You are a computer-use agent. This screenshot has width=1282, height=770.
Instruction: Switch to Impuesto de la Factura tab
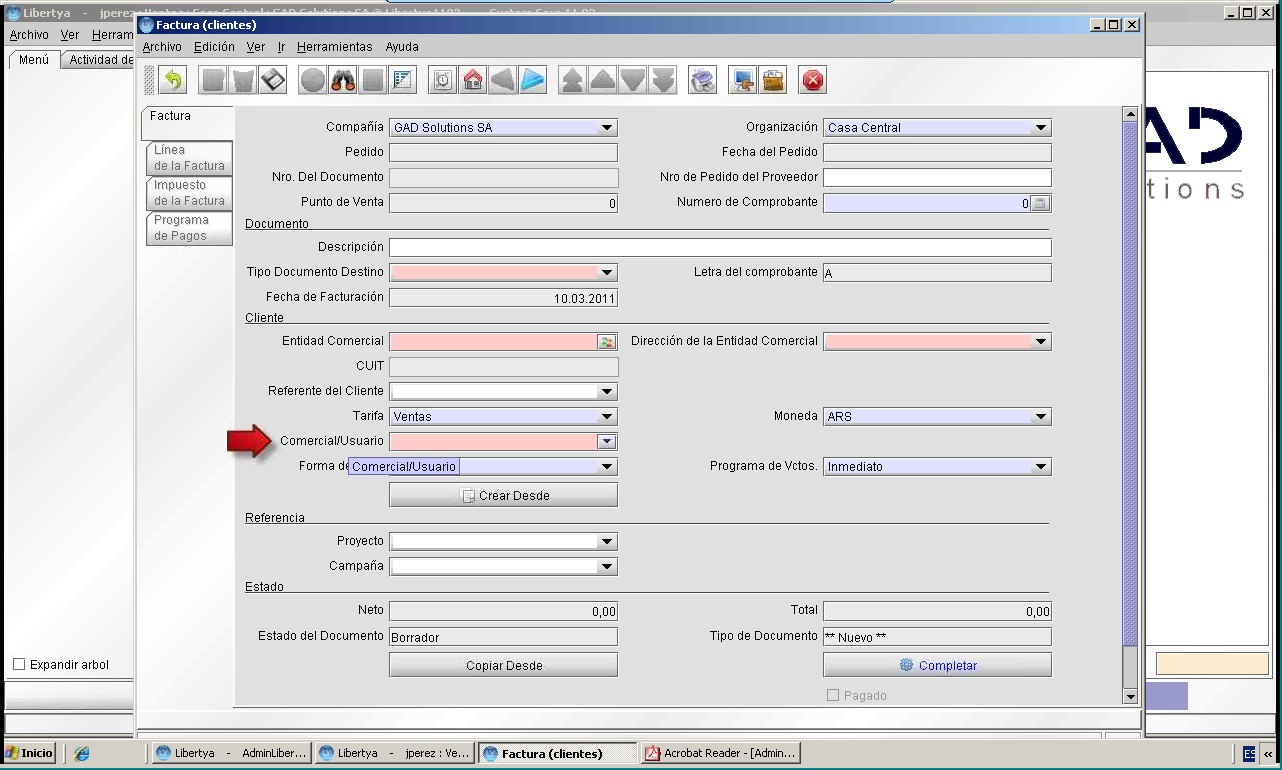pos(189,193)
